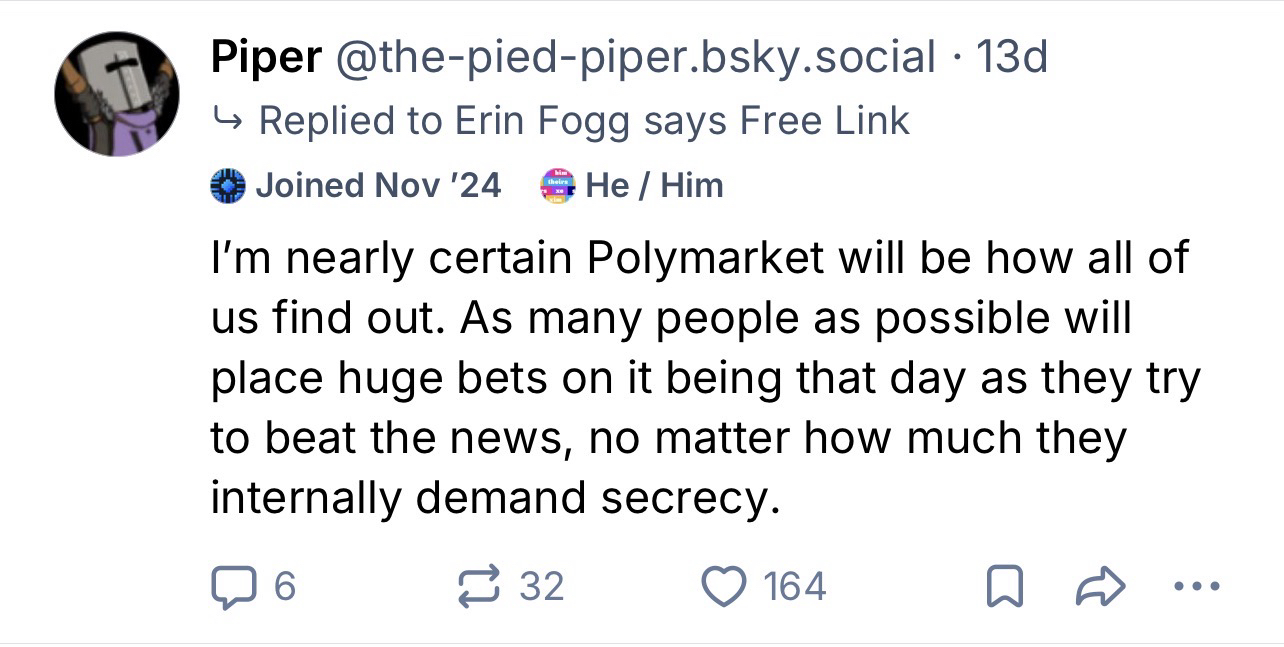This screenshot has width=1284, height=647.
Task: Click the like count 164
Action: 794,585
